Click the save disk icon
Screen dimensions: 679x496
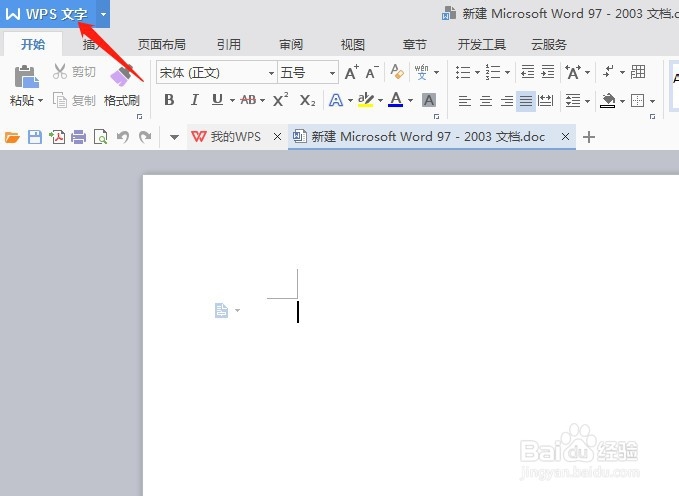[x=35, y=137]
